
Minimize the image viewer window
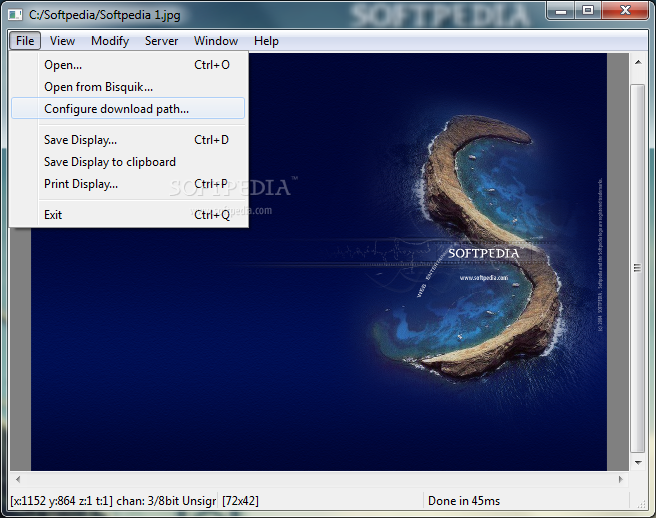click(x=561, y=11)
